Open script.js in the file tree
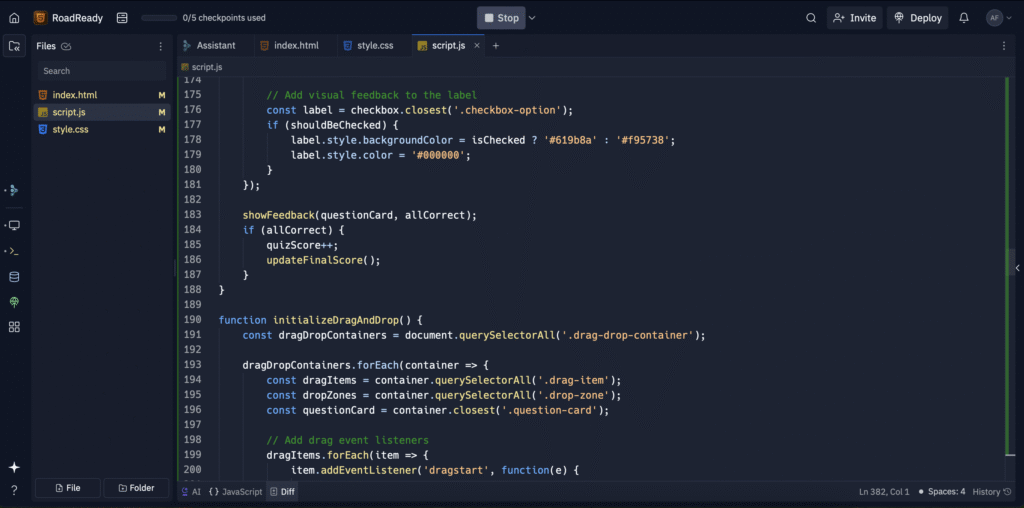This screenshot has width=1024, height=508. 101,112
